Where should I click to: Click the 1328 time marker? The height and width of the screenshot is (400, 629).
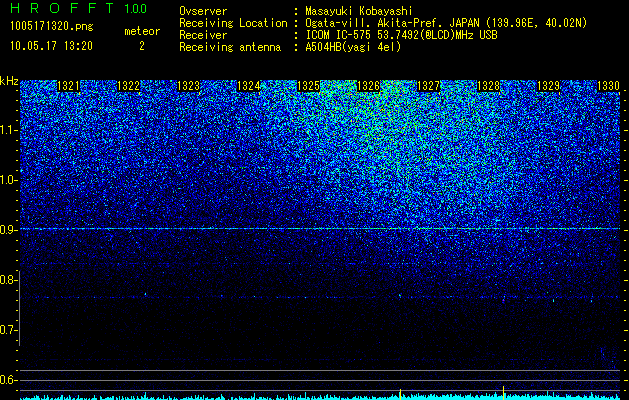[488, 86]
